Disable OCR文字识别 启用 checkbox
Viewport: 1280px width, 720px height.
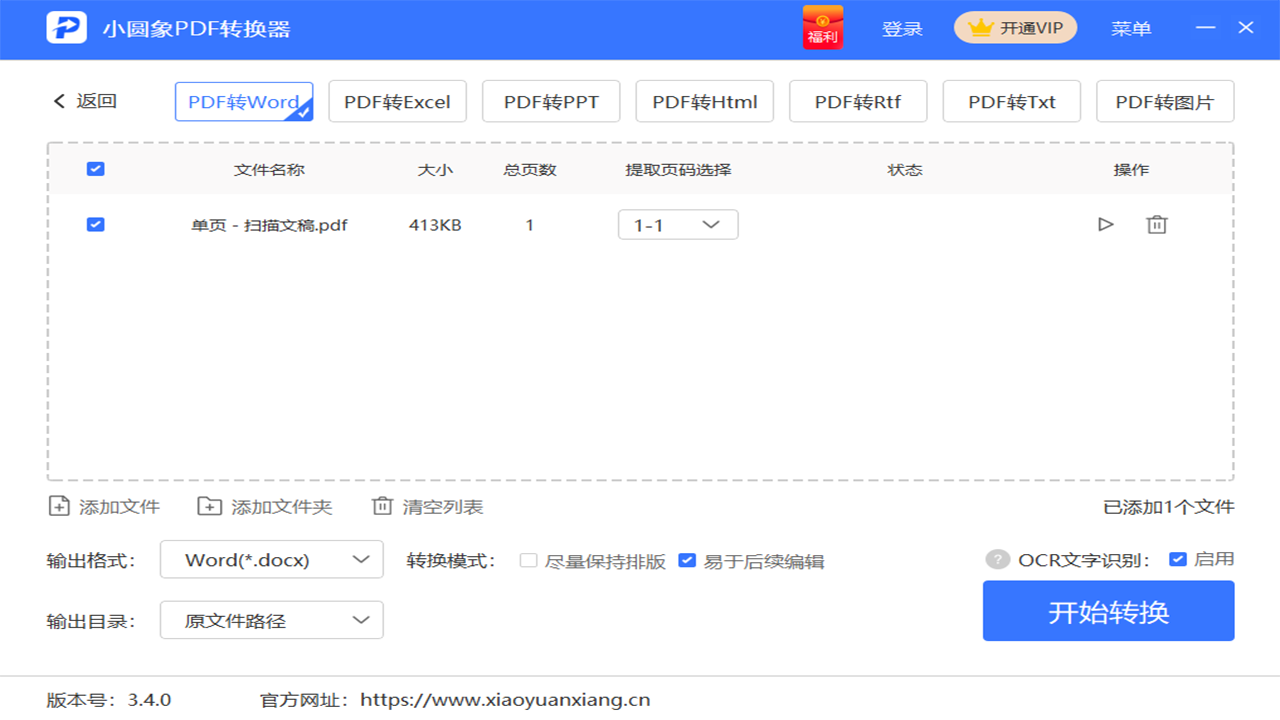point(1178,558)
